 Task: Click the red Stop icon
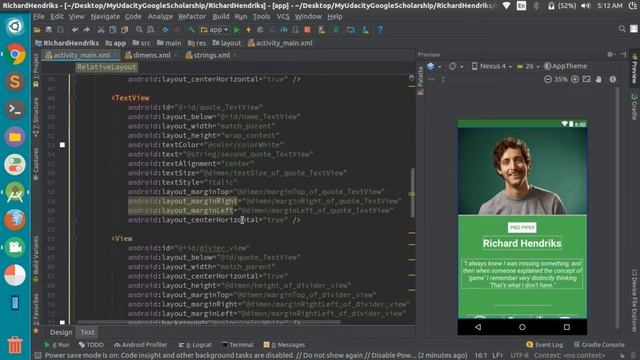(307, 30)
